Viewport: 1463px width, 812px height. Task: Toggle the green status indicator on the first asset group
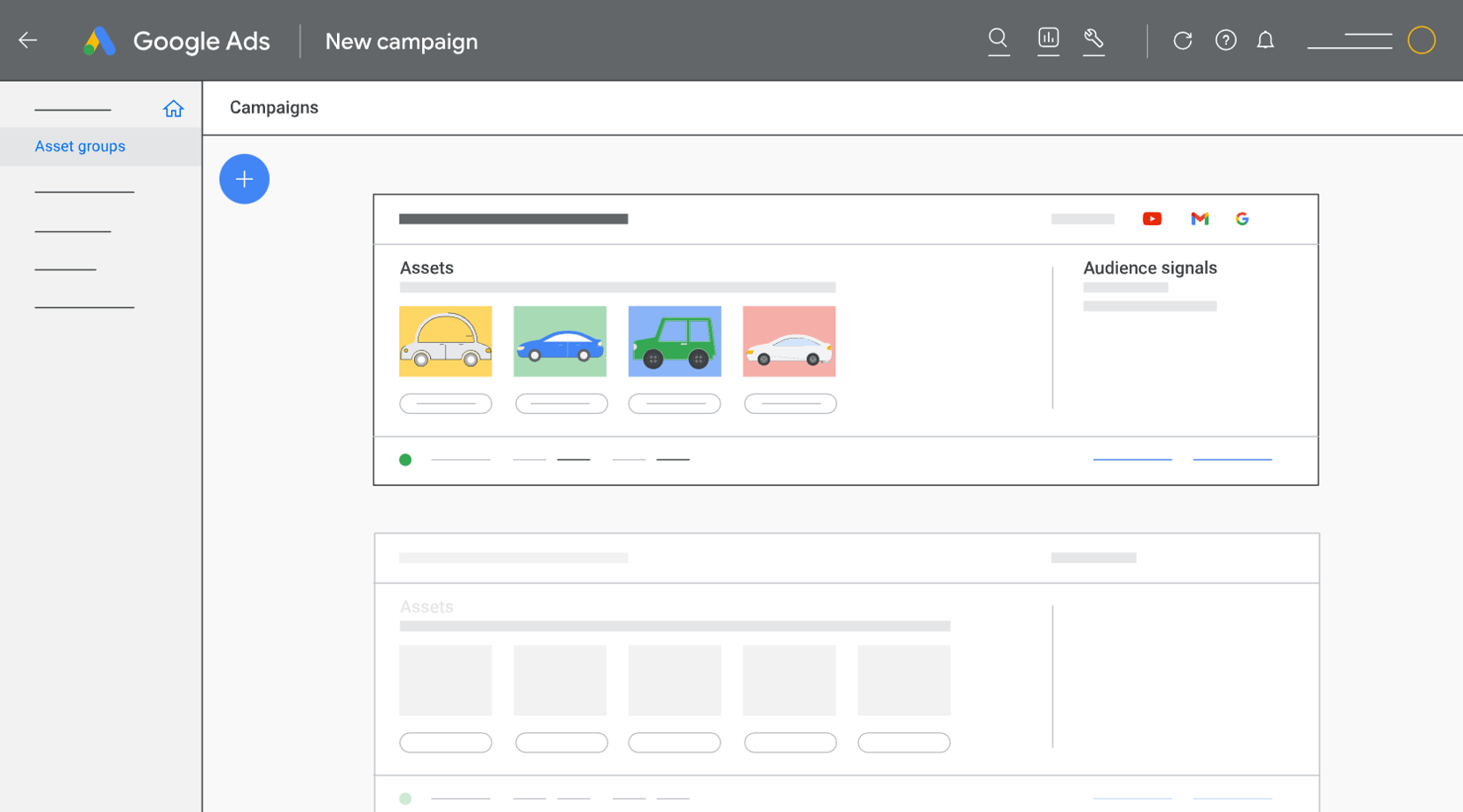[x=405, y=459]
